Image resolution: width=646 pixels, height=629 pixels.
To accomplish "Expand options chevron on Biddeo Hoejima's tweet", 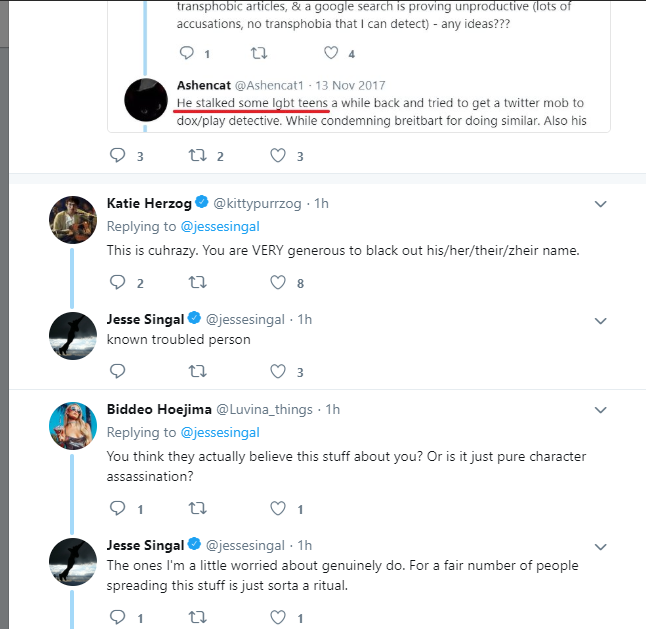I will (x=601, y=410).
